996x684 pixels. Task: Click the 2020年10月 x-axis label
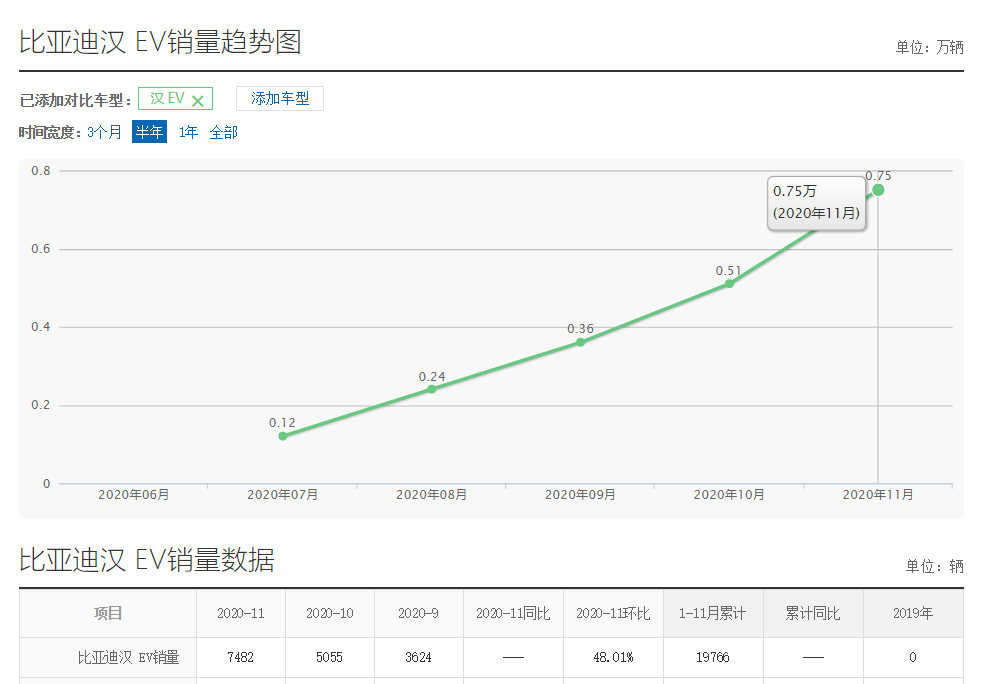point(729,495)
